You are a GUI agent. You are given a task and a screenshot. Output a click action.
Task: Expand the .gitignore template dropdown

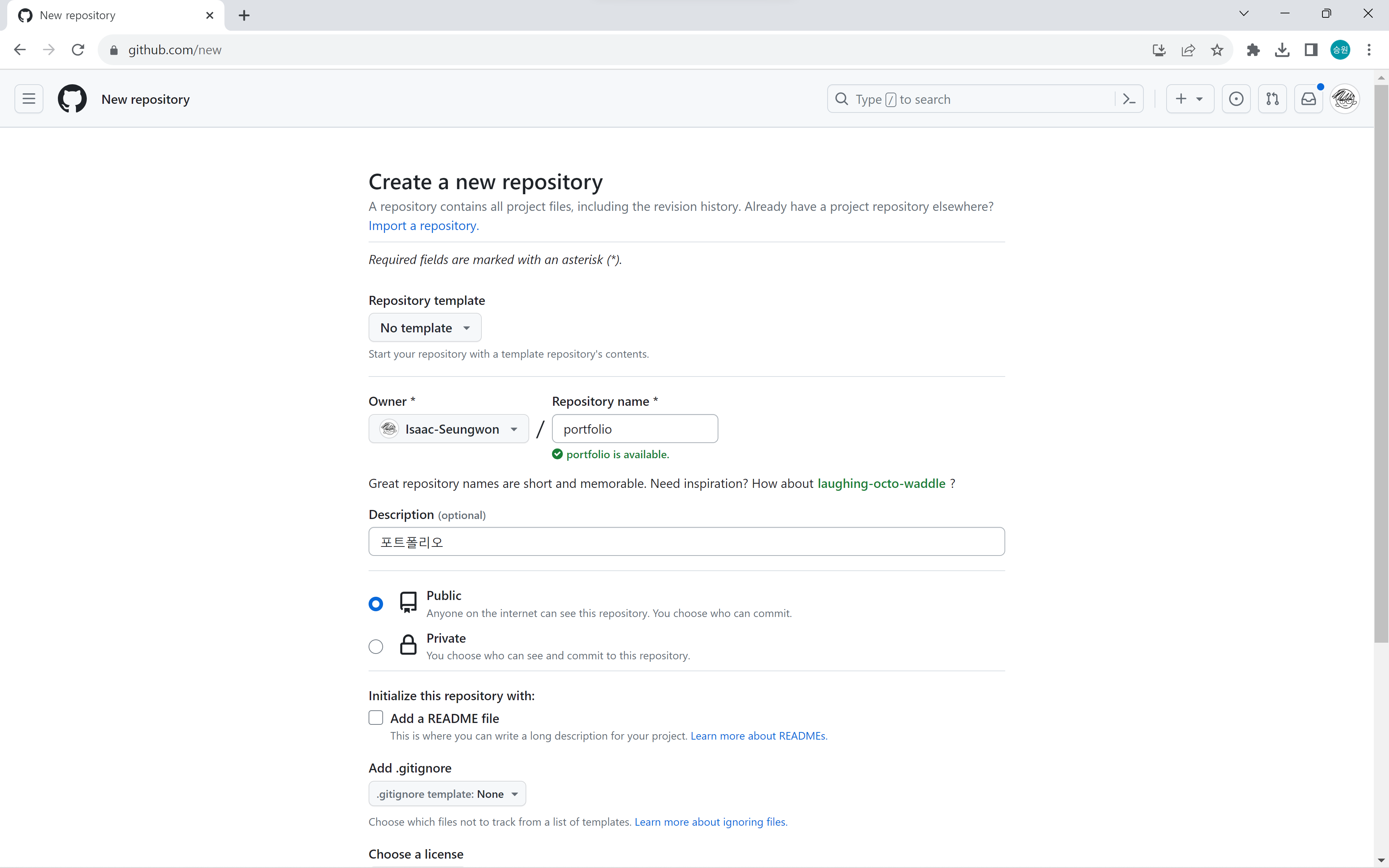pos(447,794)
